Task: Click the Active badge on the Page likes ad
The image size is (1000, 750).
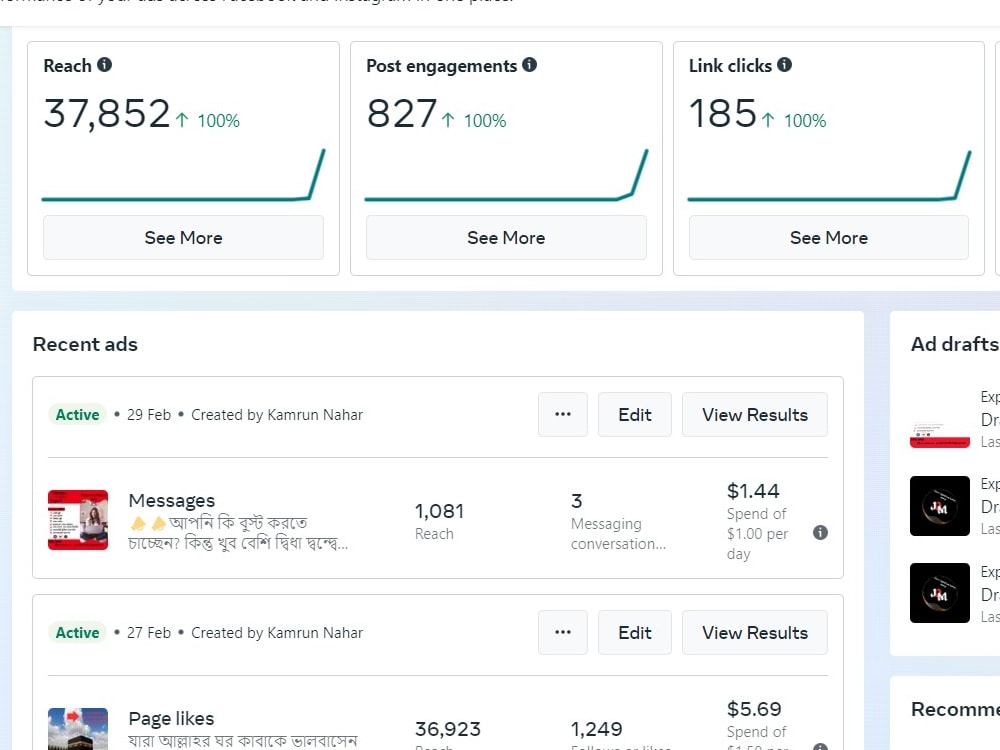Action: pos(76,632)
